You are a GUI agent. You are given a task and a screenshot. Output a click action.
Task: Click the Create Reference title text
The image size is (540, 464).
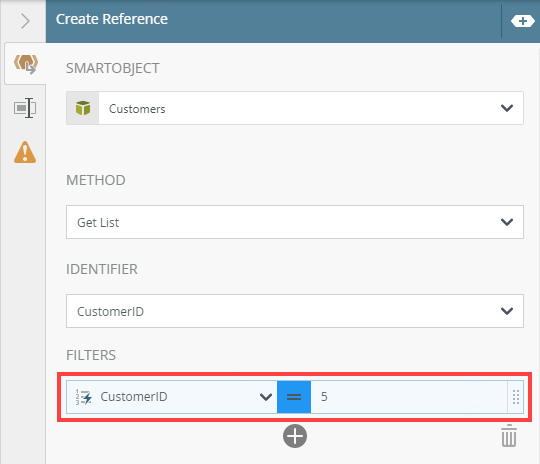click(x=112, y=19)
